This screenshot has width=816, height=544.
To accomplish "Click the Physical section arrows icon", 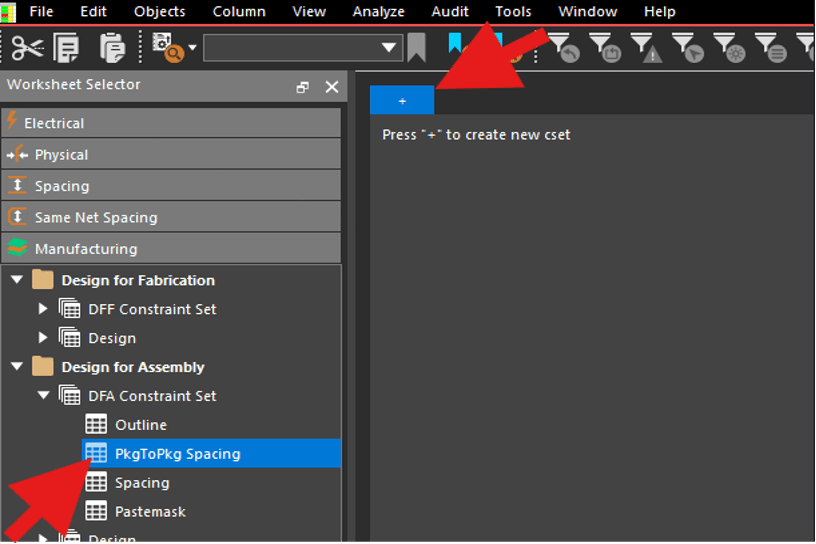I will point(17,154).
